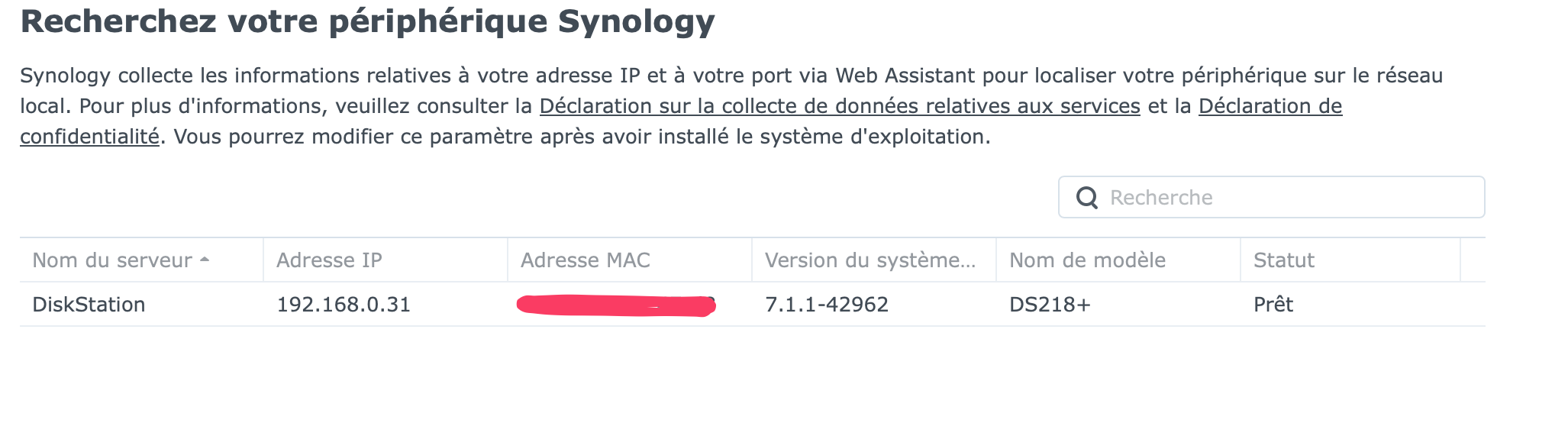Click the Version du système column header
This screenshot has width=1568, height=423.
tap(870, 260)
